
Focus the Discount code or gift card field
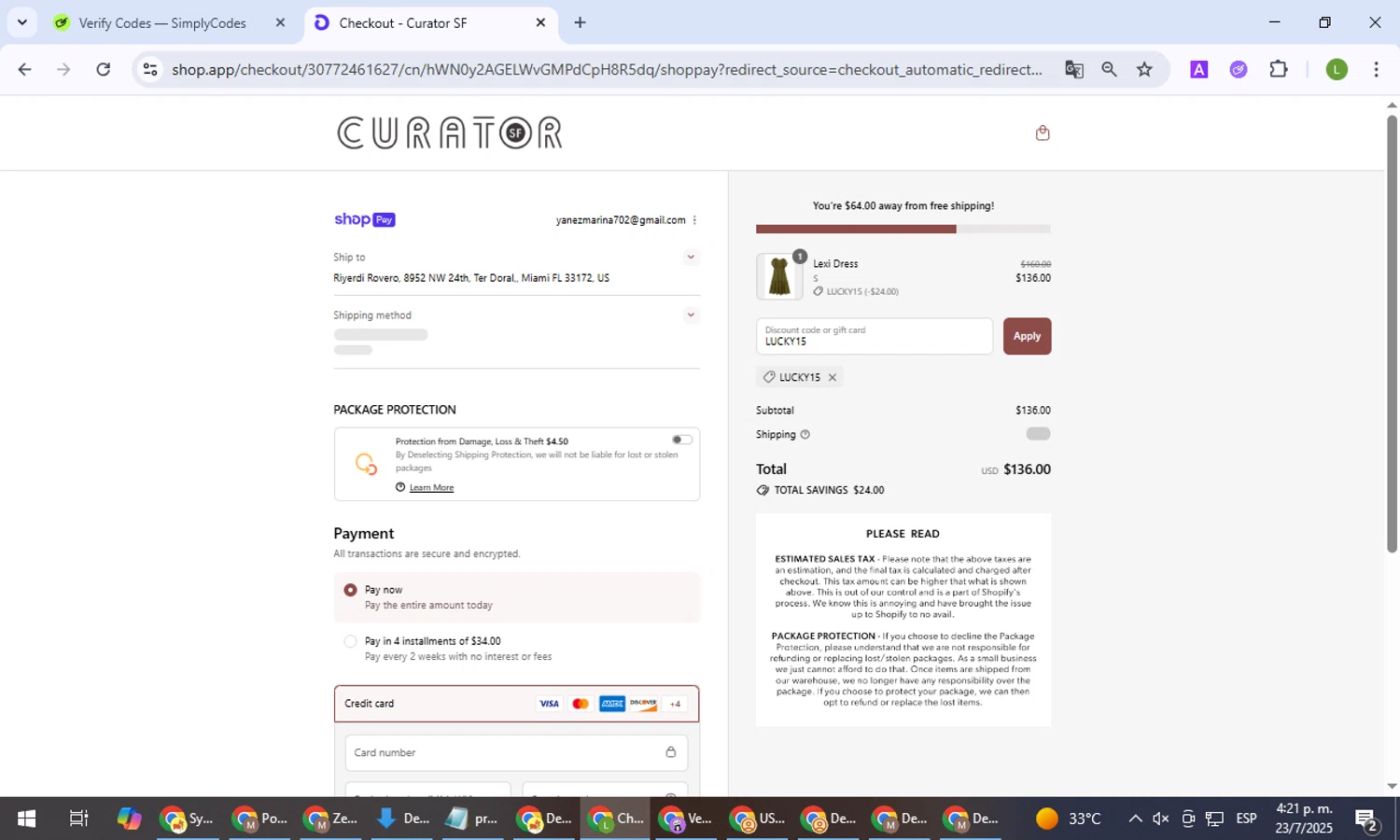tap(875, 336)
